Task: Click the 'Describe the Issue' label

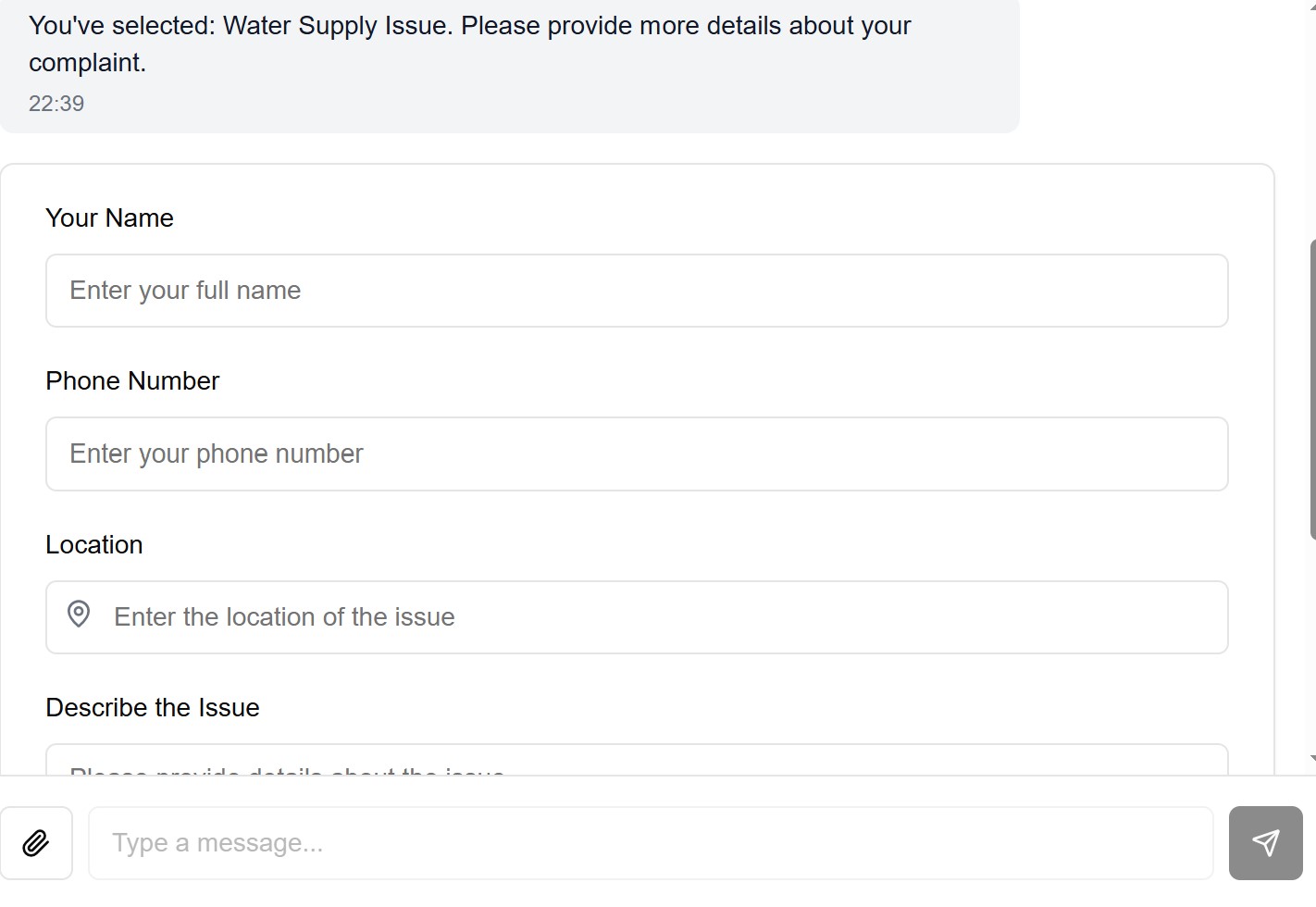Action: pyautogui.click(x=153, y=707)
